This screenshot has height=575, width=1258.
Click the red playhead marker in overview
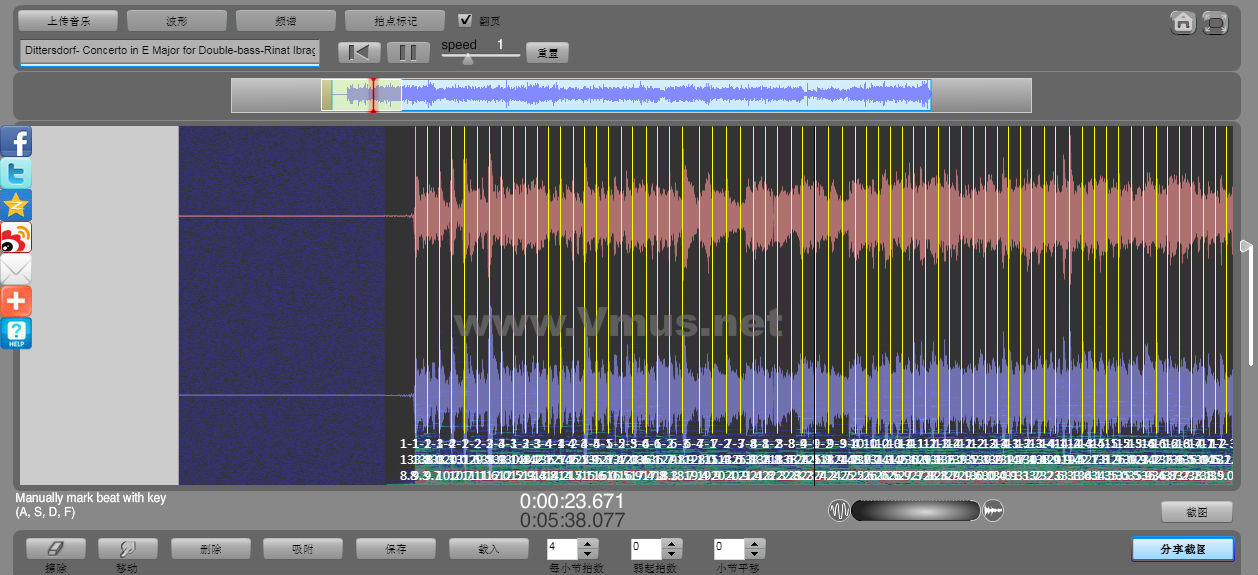coord(373,95)
